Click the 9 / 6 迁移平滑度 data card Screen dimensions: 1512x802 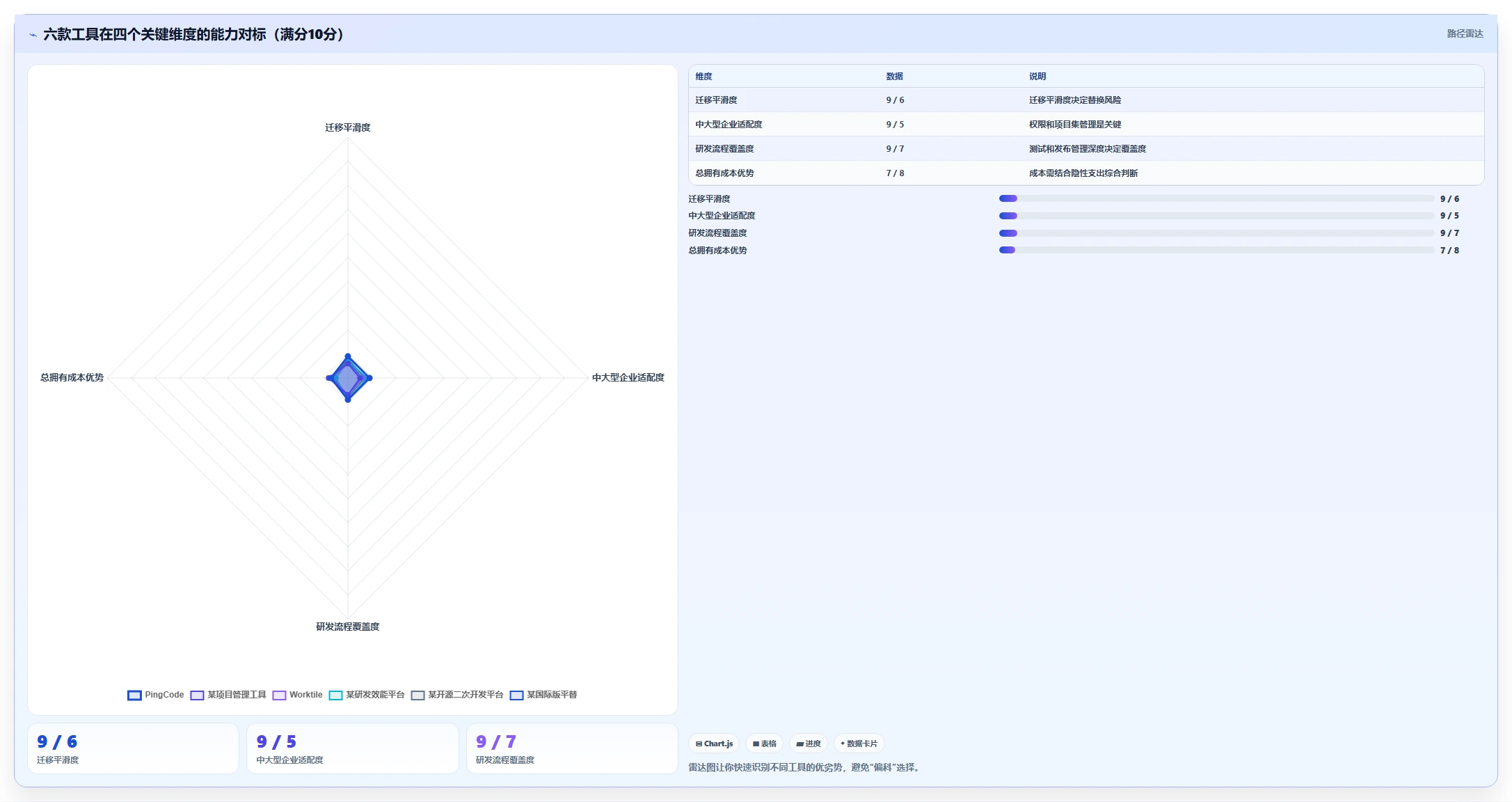(x=133, y=748)
